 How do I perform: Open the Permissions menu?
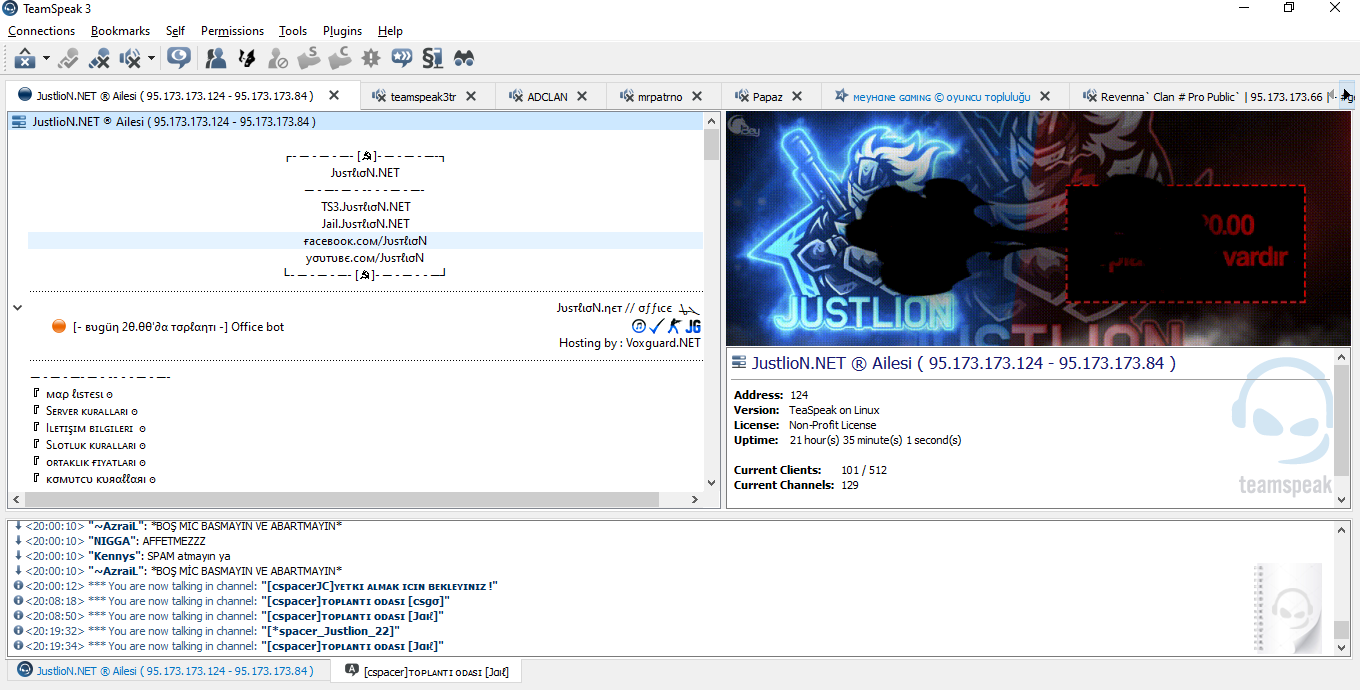pos(232,31)
